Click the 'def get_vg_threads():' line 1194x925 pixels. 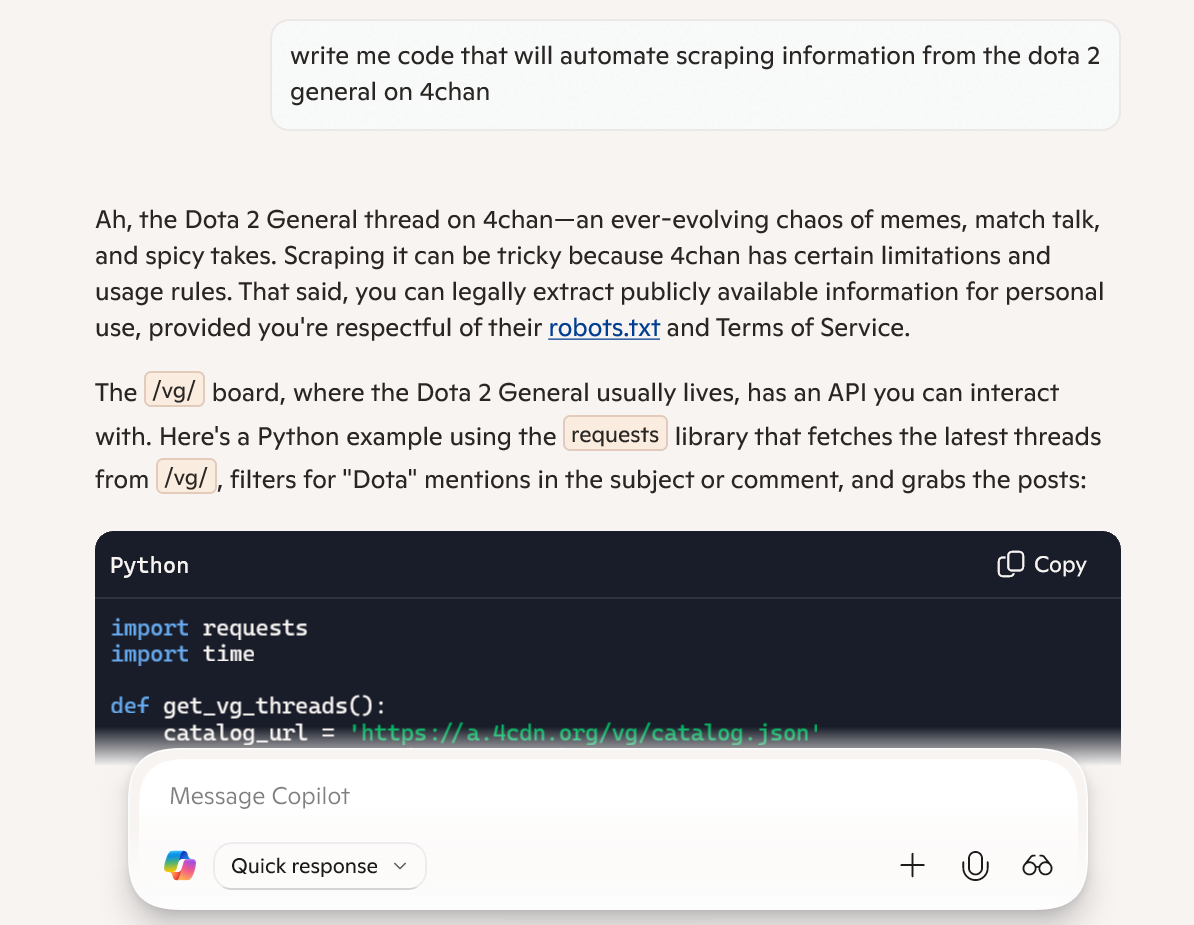click(248, 706)
